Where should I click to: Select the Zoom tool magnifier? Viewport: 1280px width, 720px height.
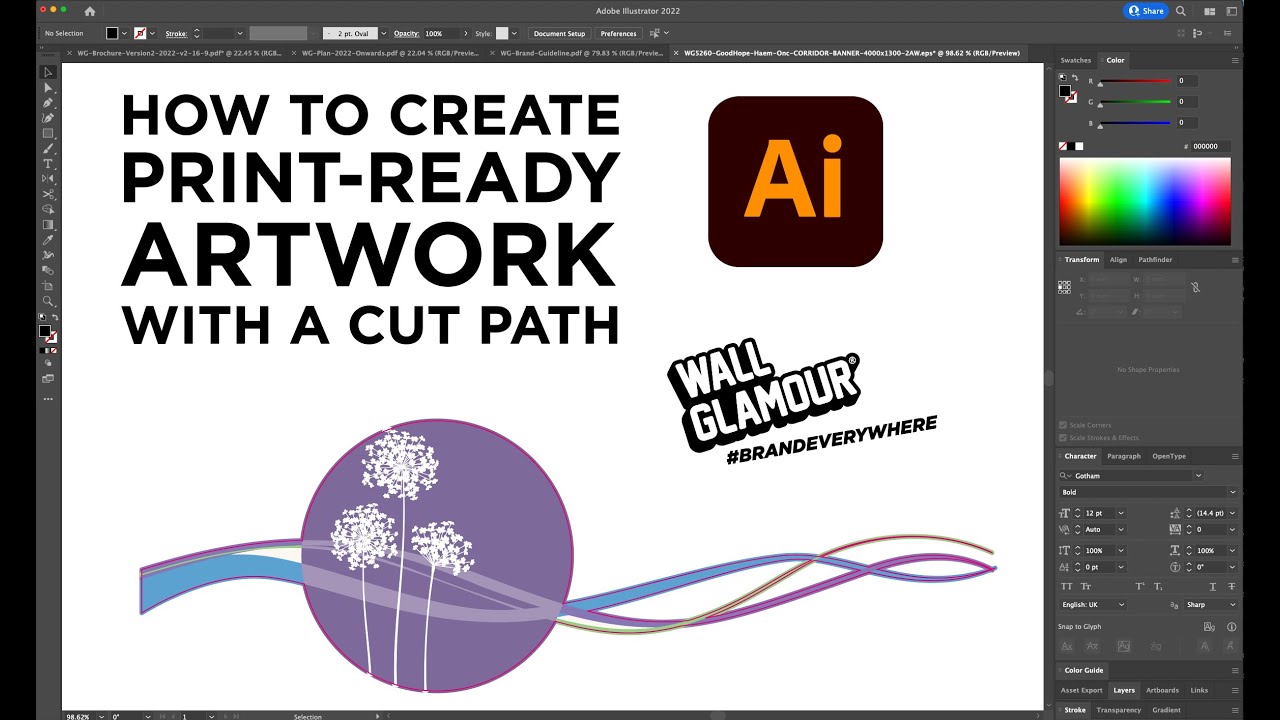[47, 301]
